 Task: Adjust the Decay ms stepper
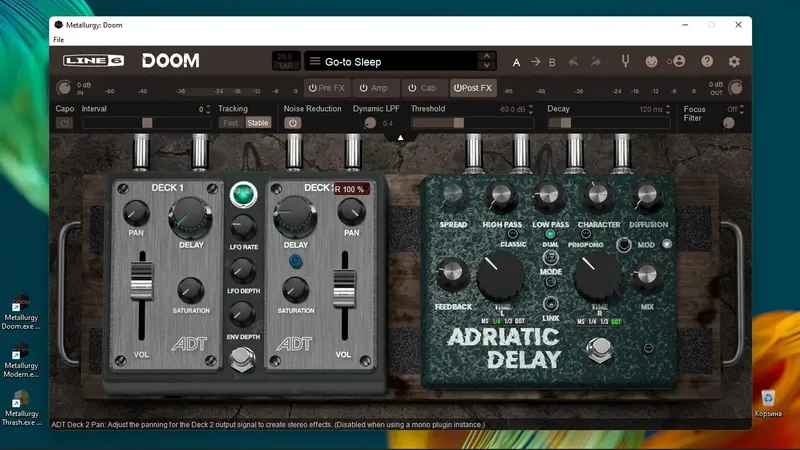668,109
